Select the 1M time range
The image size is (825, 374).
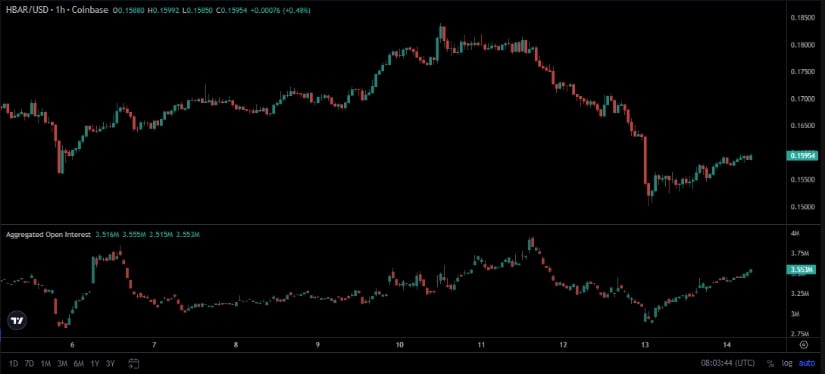pyautogui.click(x=46, y=363)
